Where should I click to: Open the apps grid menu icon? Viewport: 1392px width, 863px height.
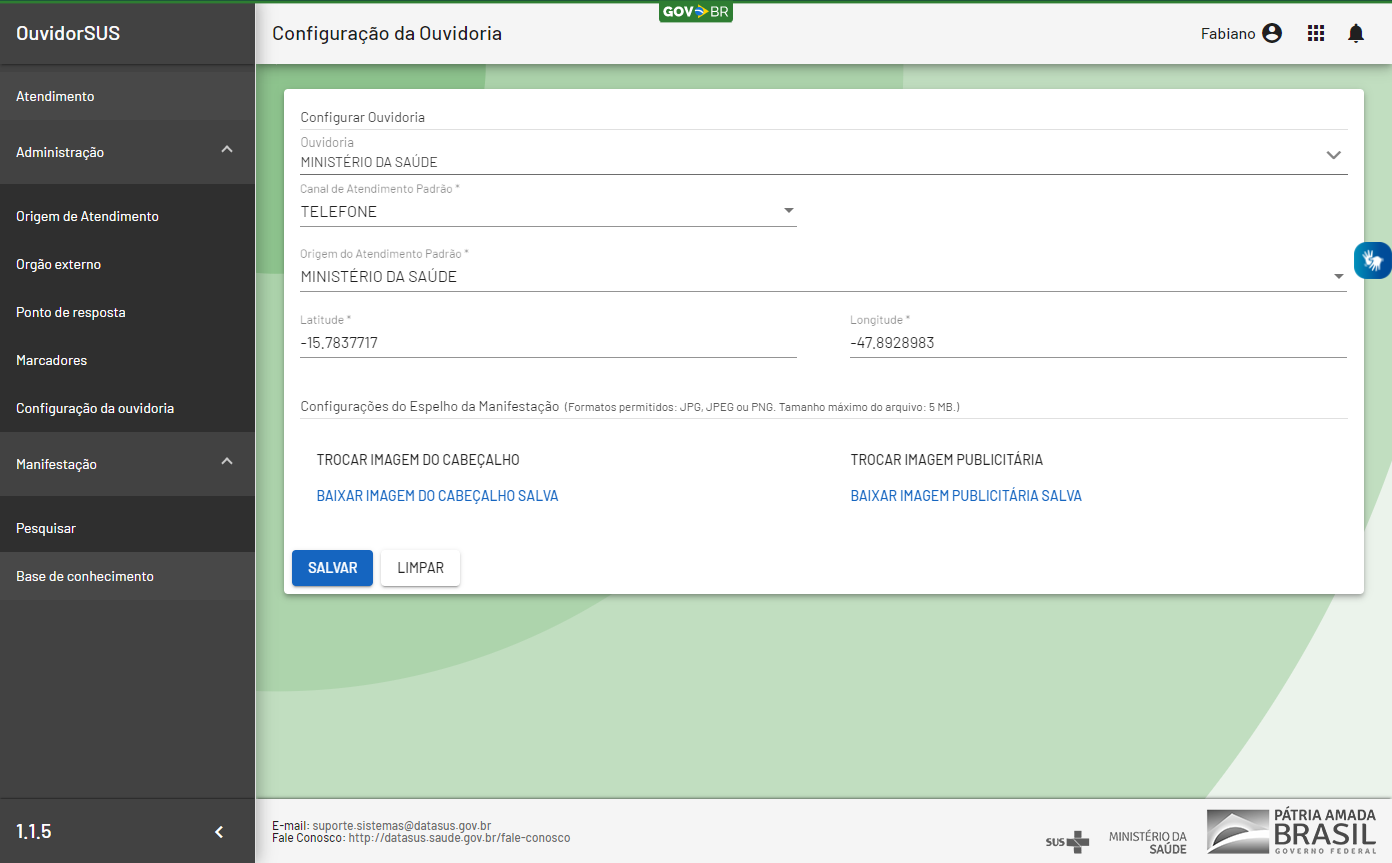(1316, 33)
